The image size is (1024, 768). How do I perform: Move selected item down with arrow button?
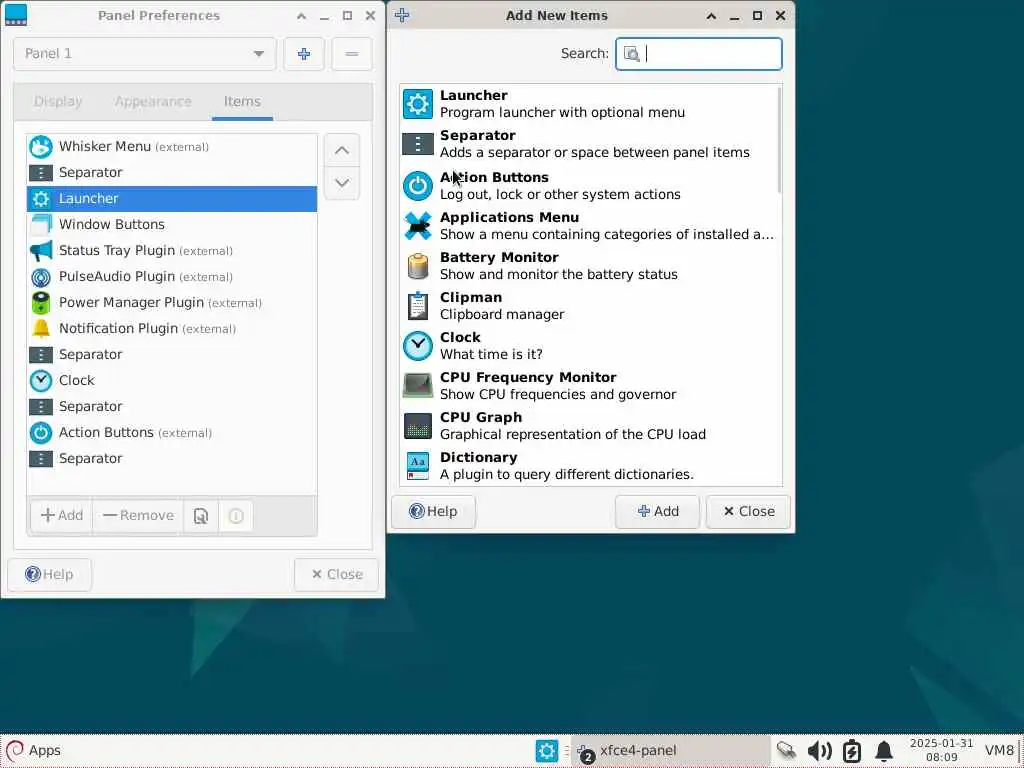tap(342, 183)
